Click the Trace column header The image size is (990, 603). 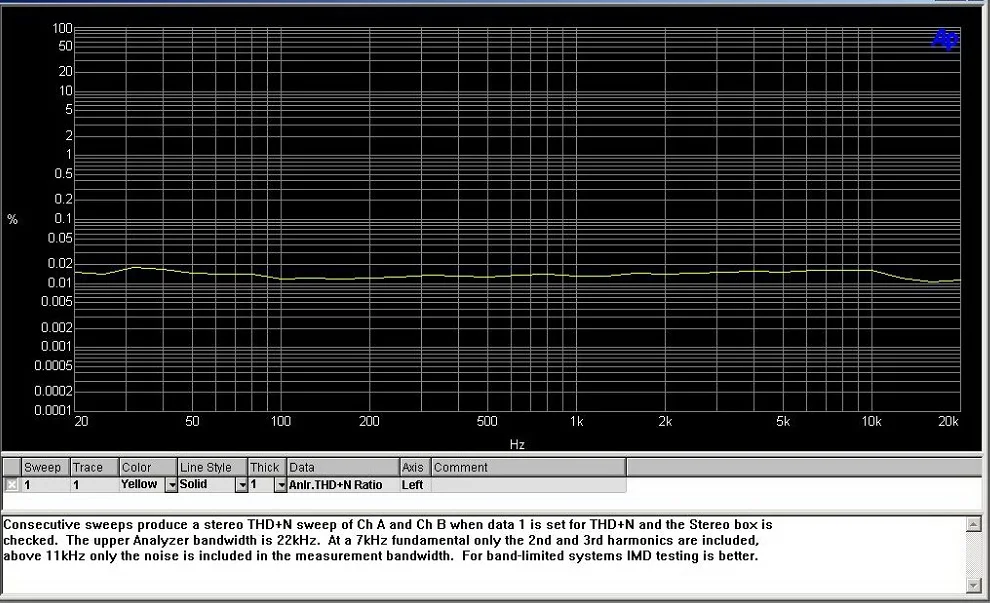94,467
